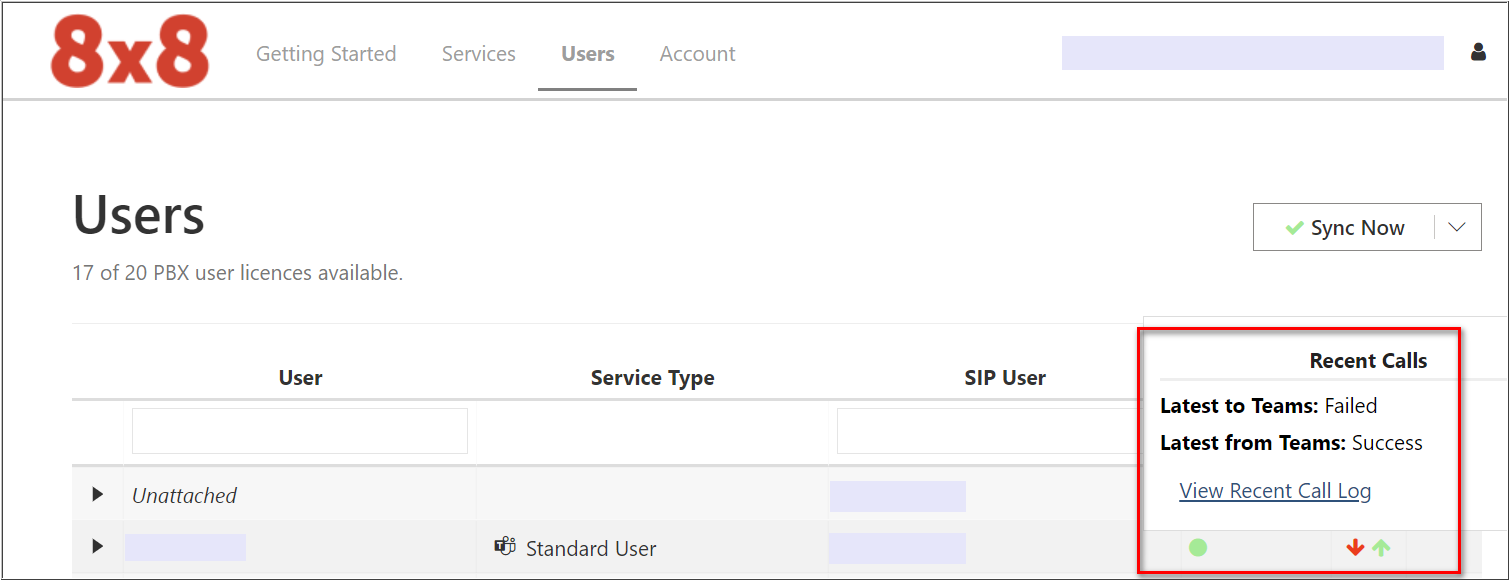Go to the Account tab
Viewport: 1509px width, 580px height.
click(698, 54)
